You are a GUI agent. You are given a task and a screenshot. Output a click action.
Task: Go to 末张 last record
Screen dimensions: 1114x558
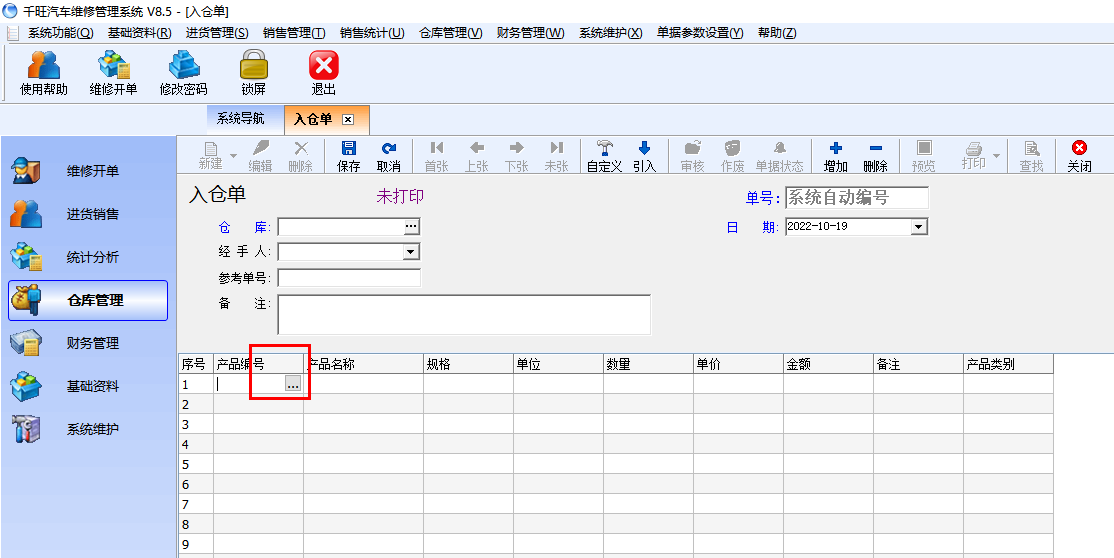(x=556, y=156)
